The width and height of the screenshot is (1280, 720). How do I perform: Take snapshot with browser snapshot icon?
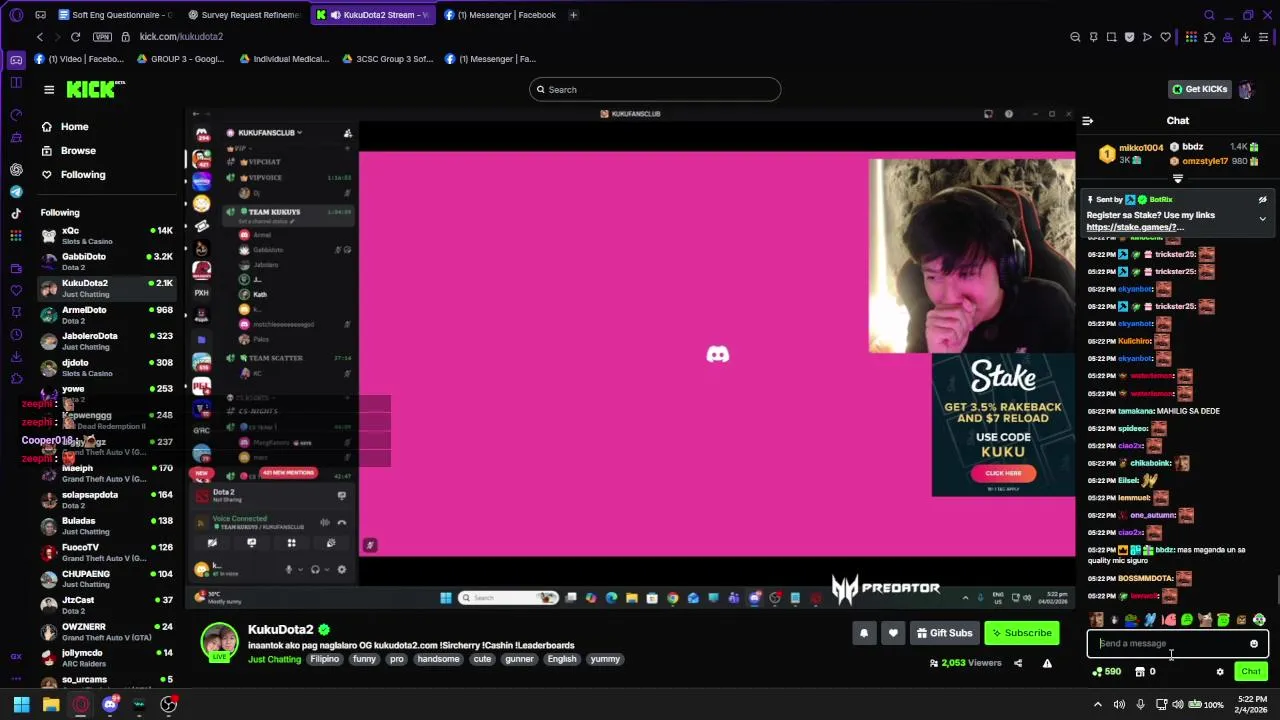coord(1111,37)
